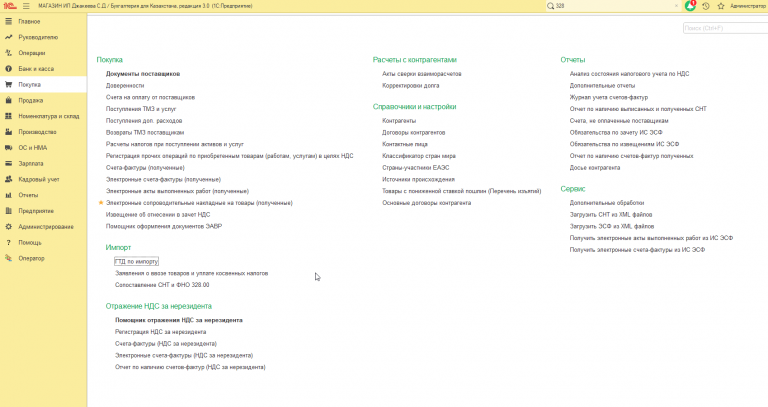The image size is (768, 407).
Task: Open Акты сверки взаиморасчетов
Action: tap(422, 73)
